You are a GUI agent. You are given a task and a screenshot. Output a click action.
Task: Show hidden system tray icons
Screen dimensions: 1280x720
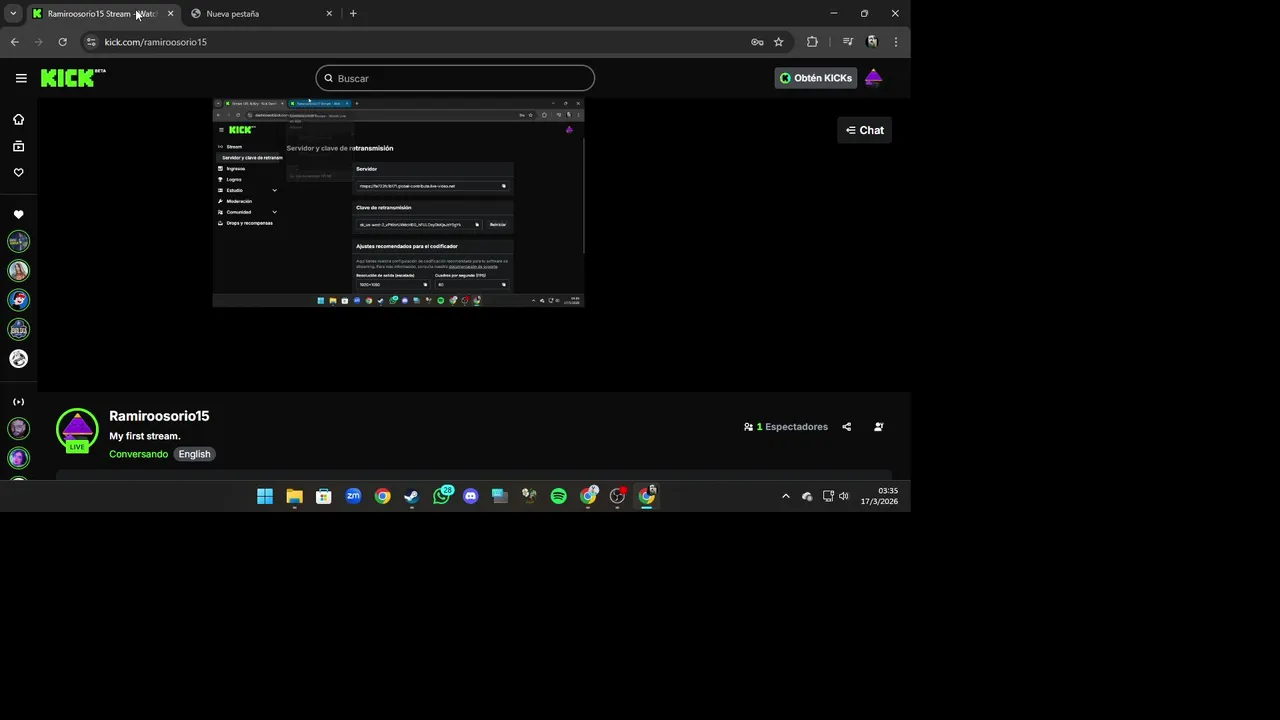[x=785, y=496]
